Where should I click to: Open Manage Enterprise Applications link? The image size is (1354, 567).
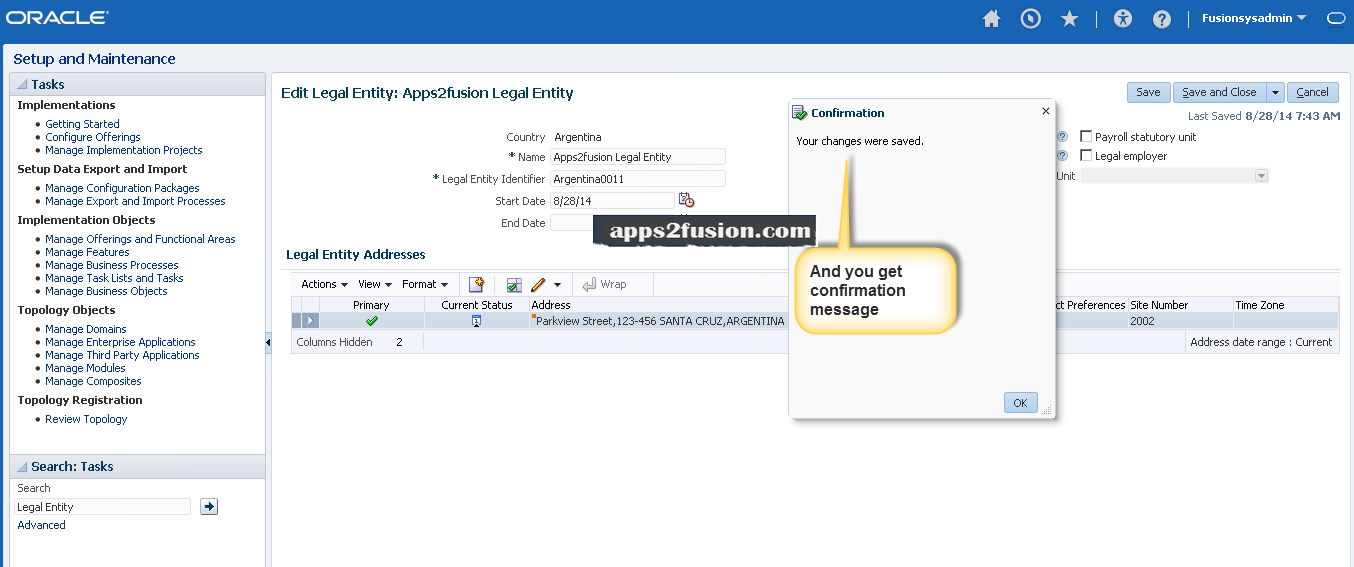[x=120, y=342]
